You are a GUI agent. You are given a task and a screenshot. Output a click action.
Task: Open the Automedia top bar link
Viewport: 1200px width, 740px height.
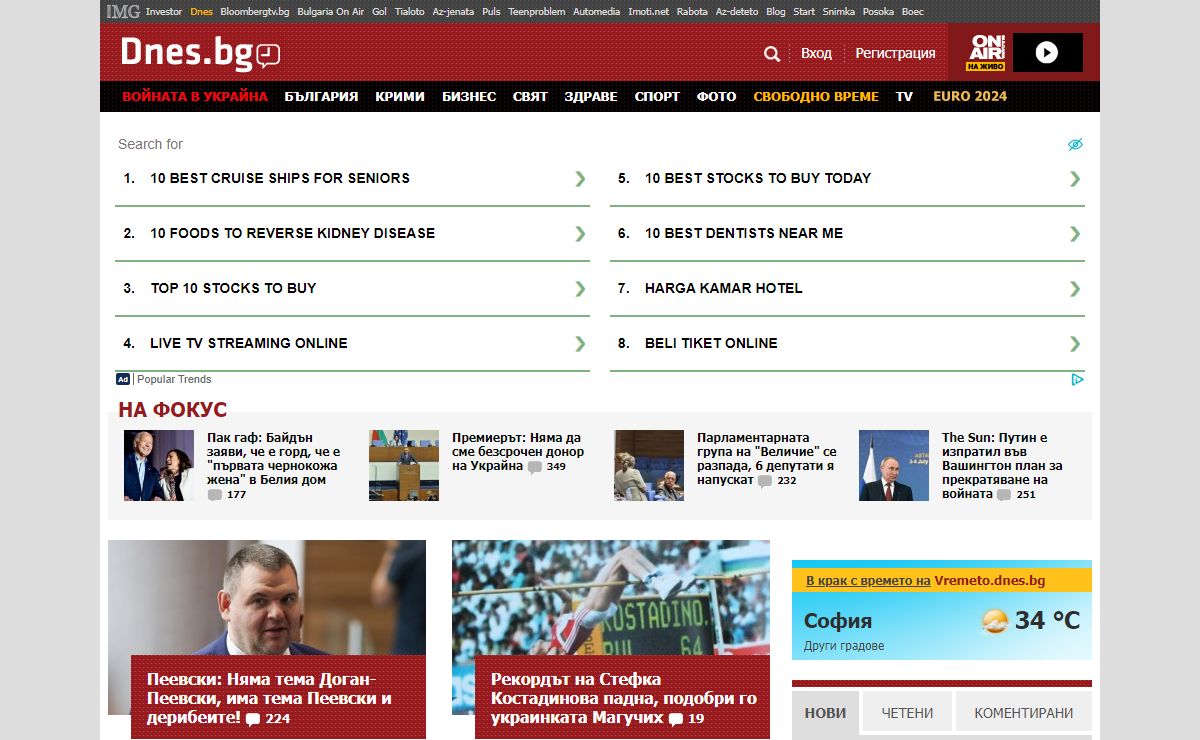pyautogui.click(x=597, y=12)
